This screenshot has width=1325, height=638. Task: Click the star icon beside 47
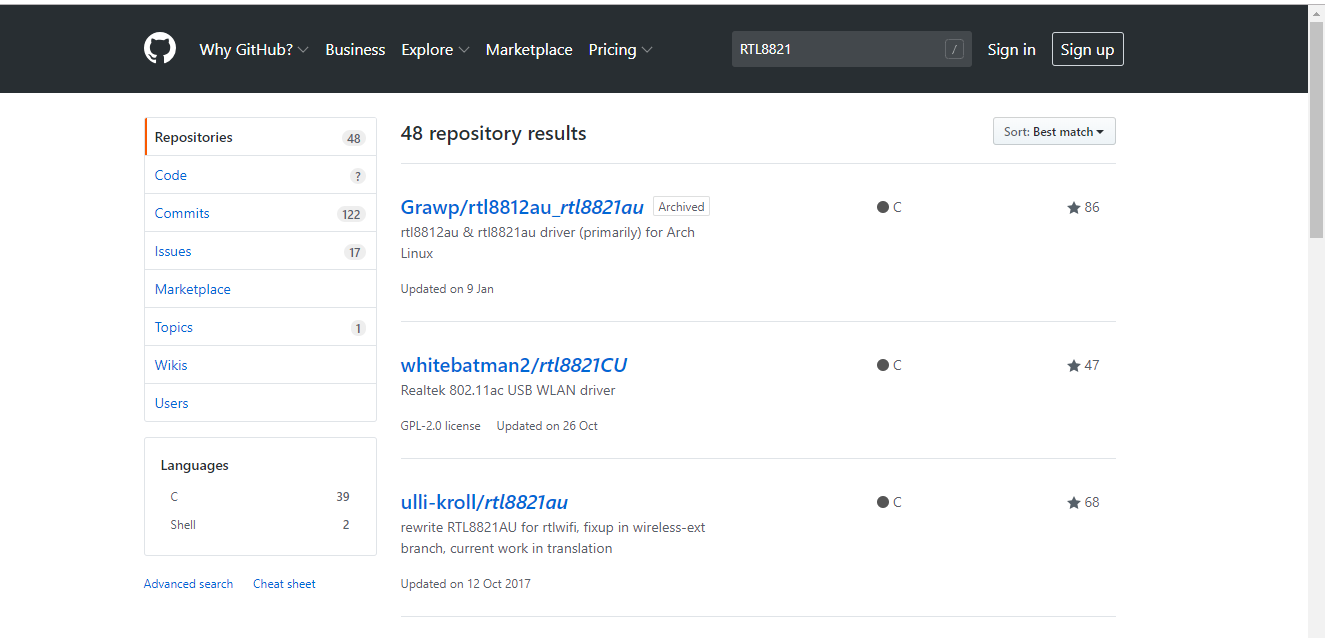click(x=1073, y=366)
